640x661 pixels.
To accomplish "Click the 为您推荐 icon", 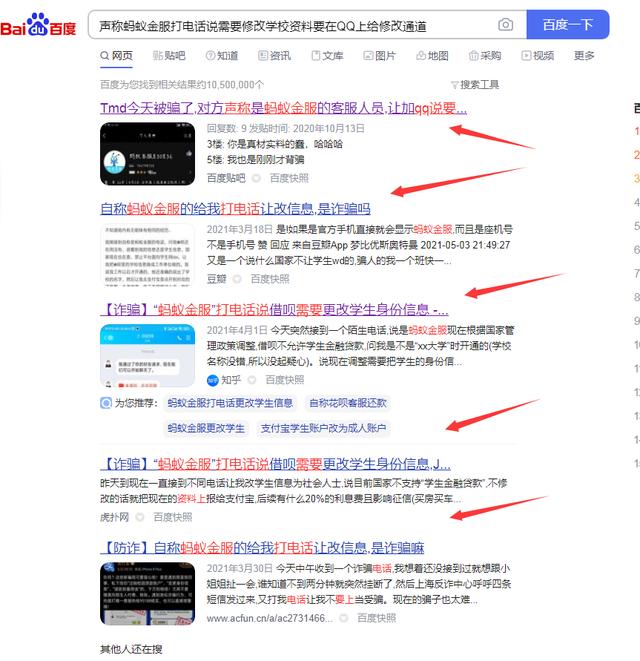I will click(106, 403).
